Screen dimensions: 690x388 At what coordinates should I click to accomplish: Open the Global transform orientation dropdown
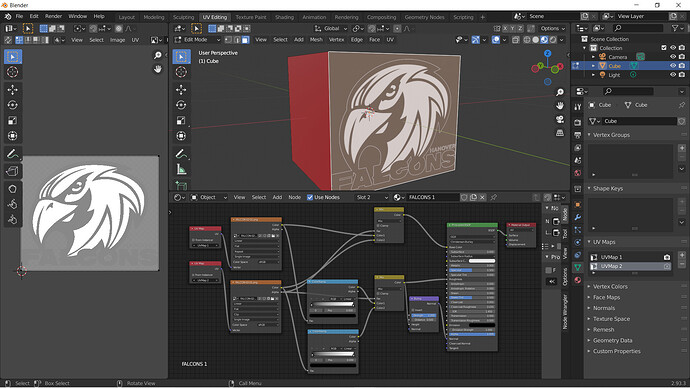click(331, 29)
